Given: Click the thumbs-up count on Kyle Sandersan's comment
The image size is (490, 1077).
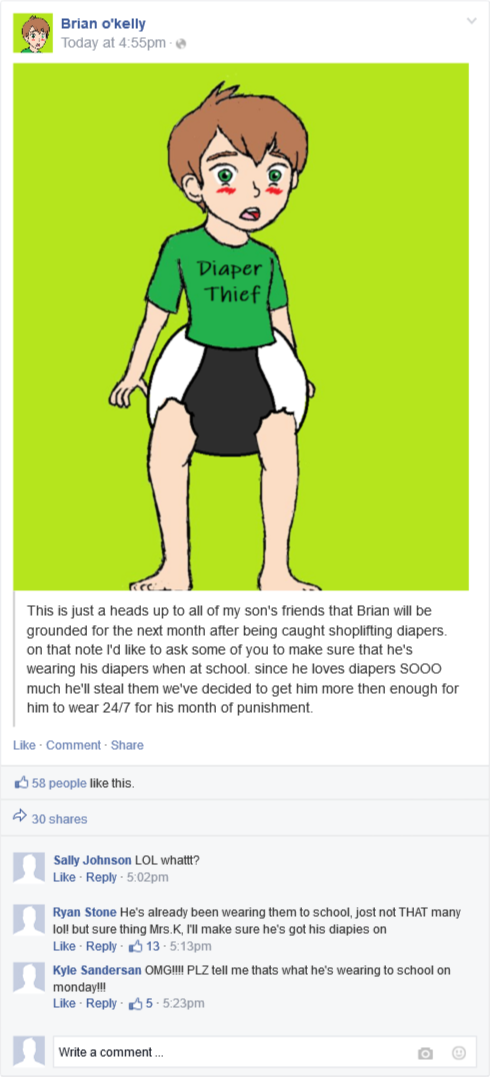Looking at the screenshot, I should 142,1004.
